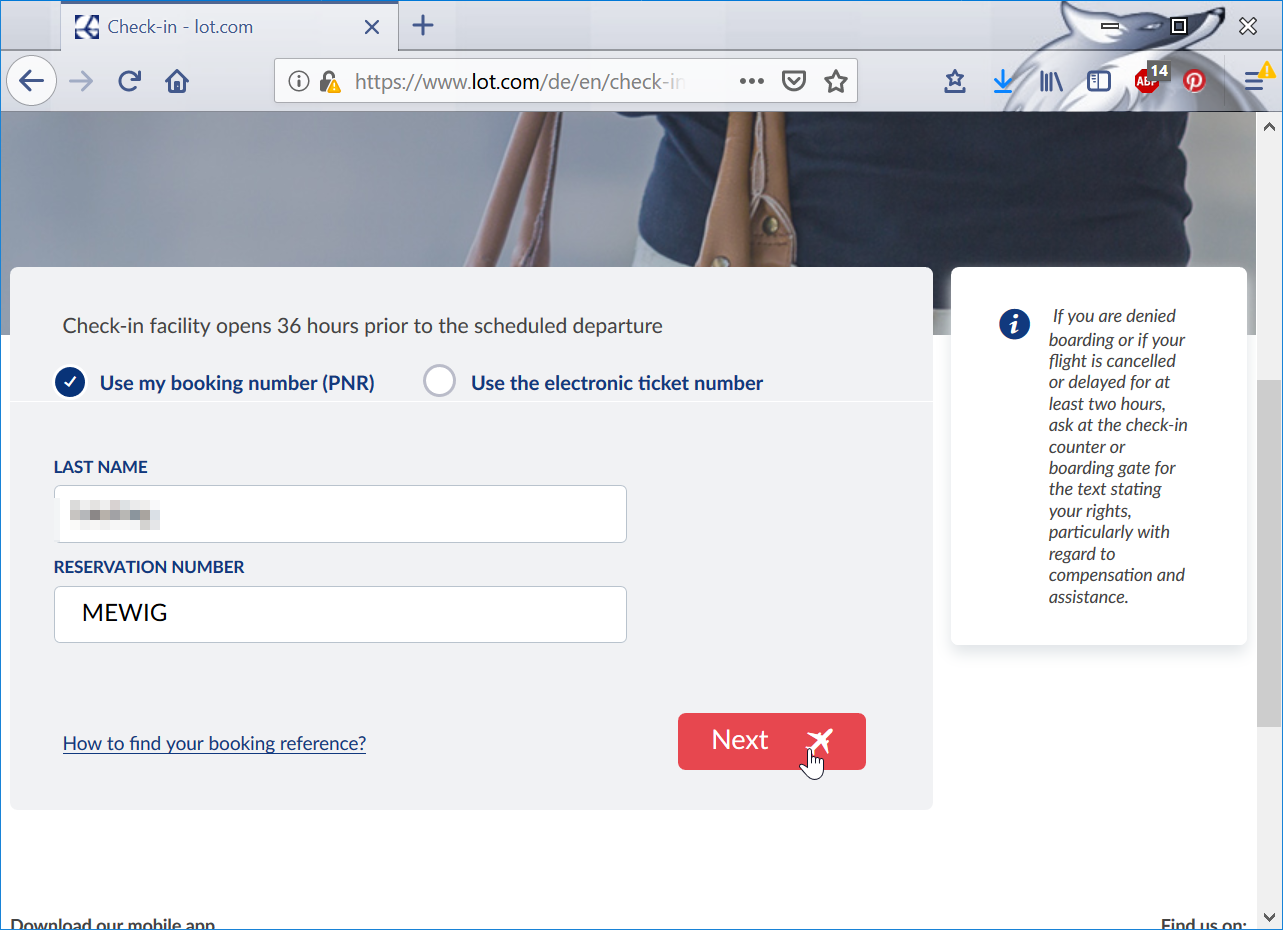Viewport: 1283px width, 930px height.
Task: Open the browser home page
Action: pos(177,81)
